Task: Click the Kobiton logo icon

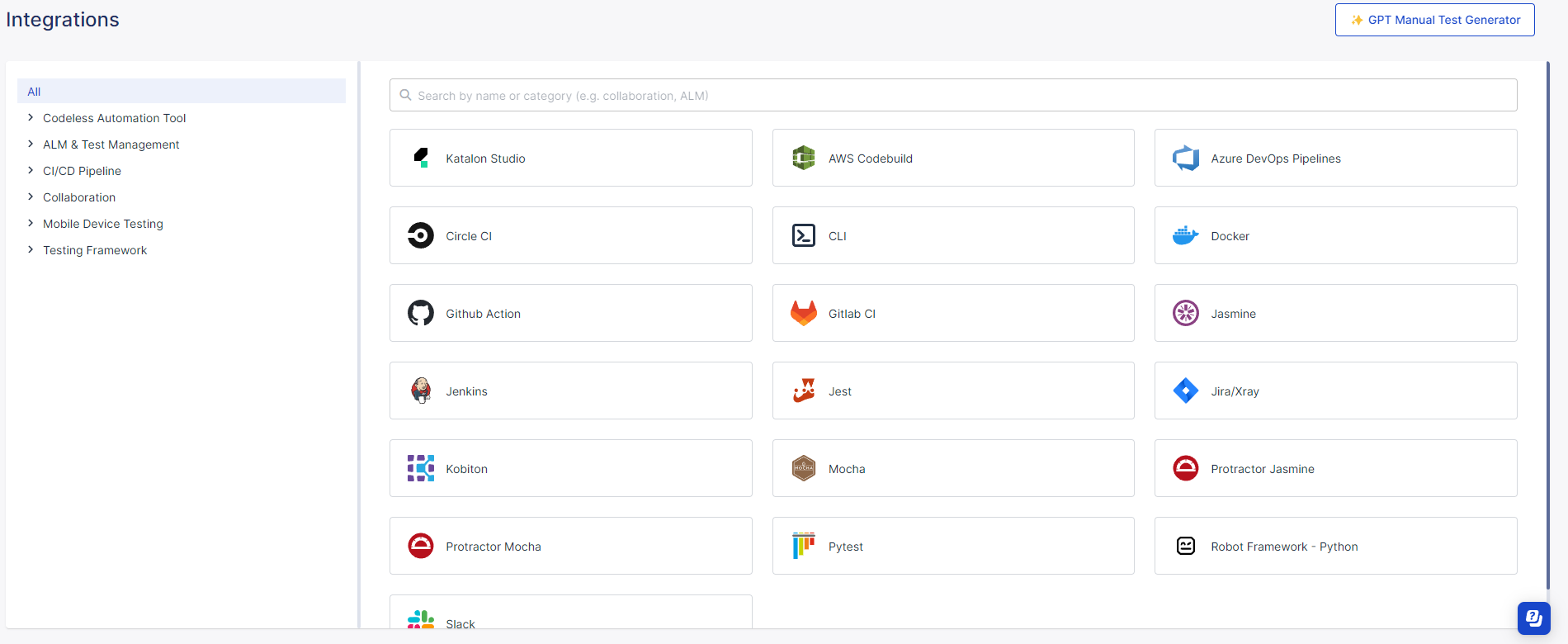Action: pyautogui.click(x=421, y=468)
